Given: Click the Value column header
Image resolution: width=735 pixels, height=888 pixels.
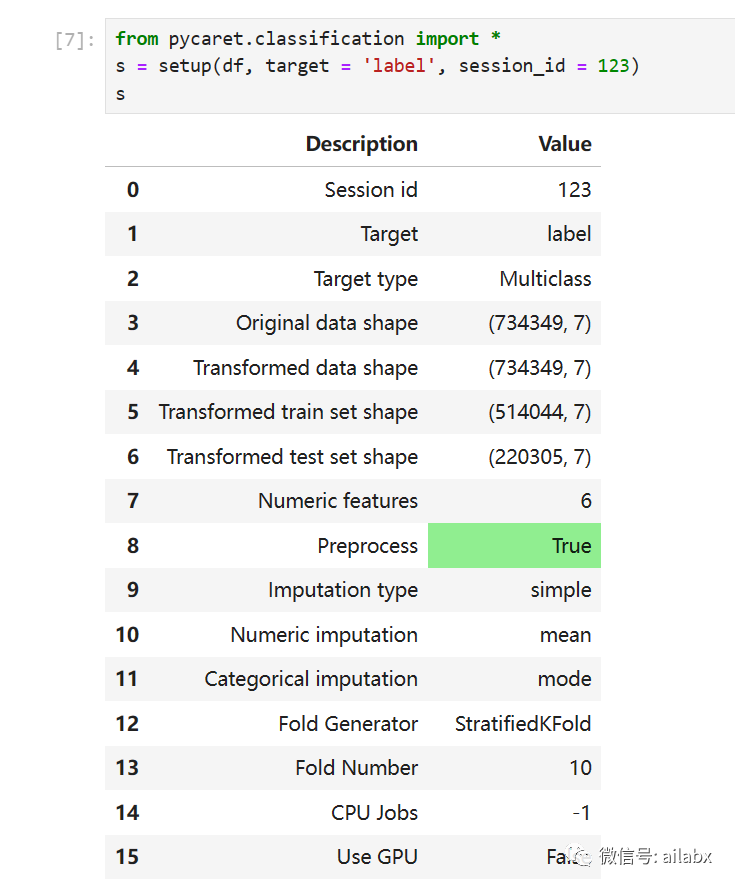Looking at the screenshot, I should coord(565,144).
